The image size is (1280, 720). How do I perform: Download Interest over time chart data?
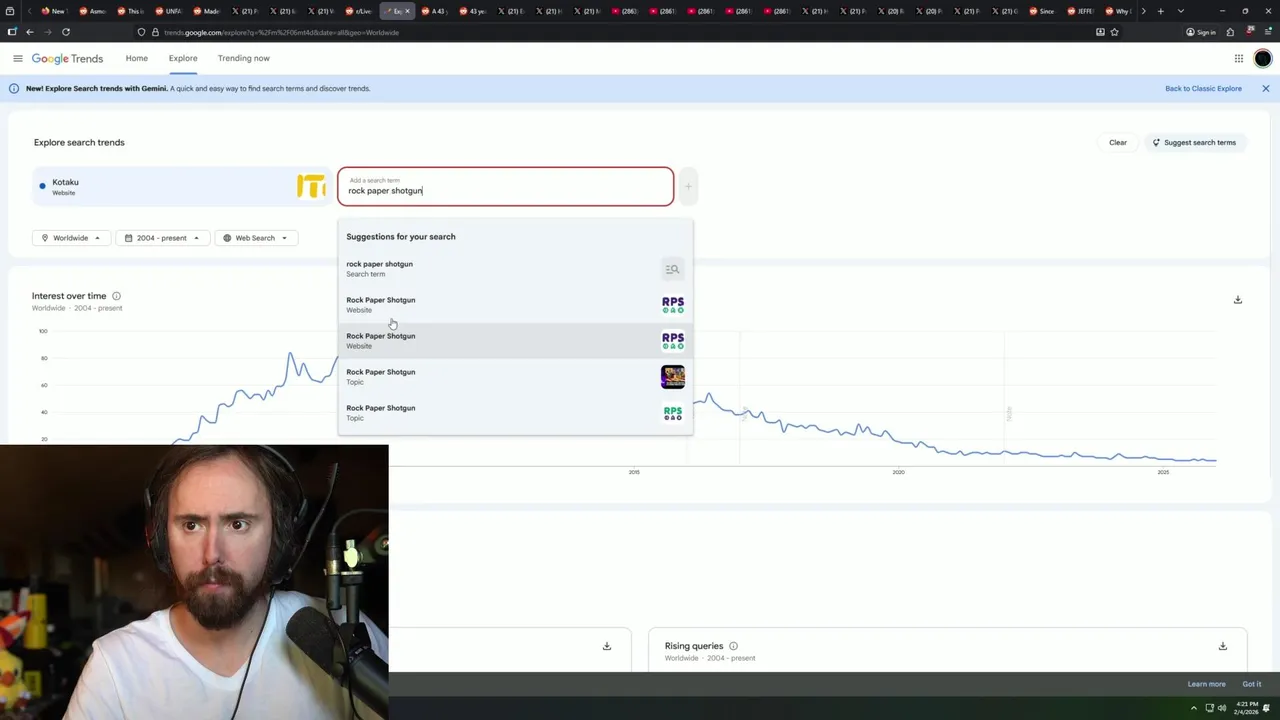point(1237,299)
